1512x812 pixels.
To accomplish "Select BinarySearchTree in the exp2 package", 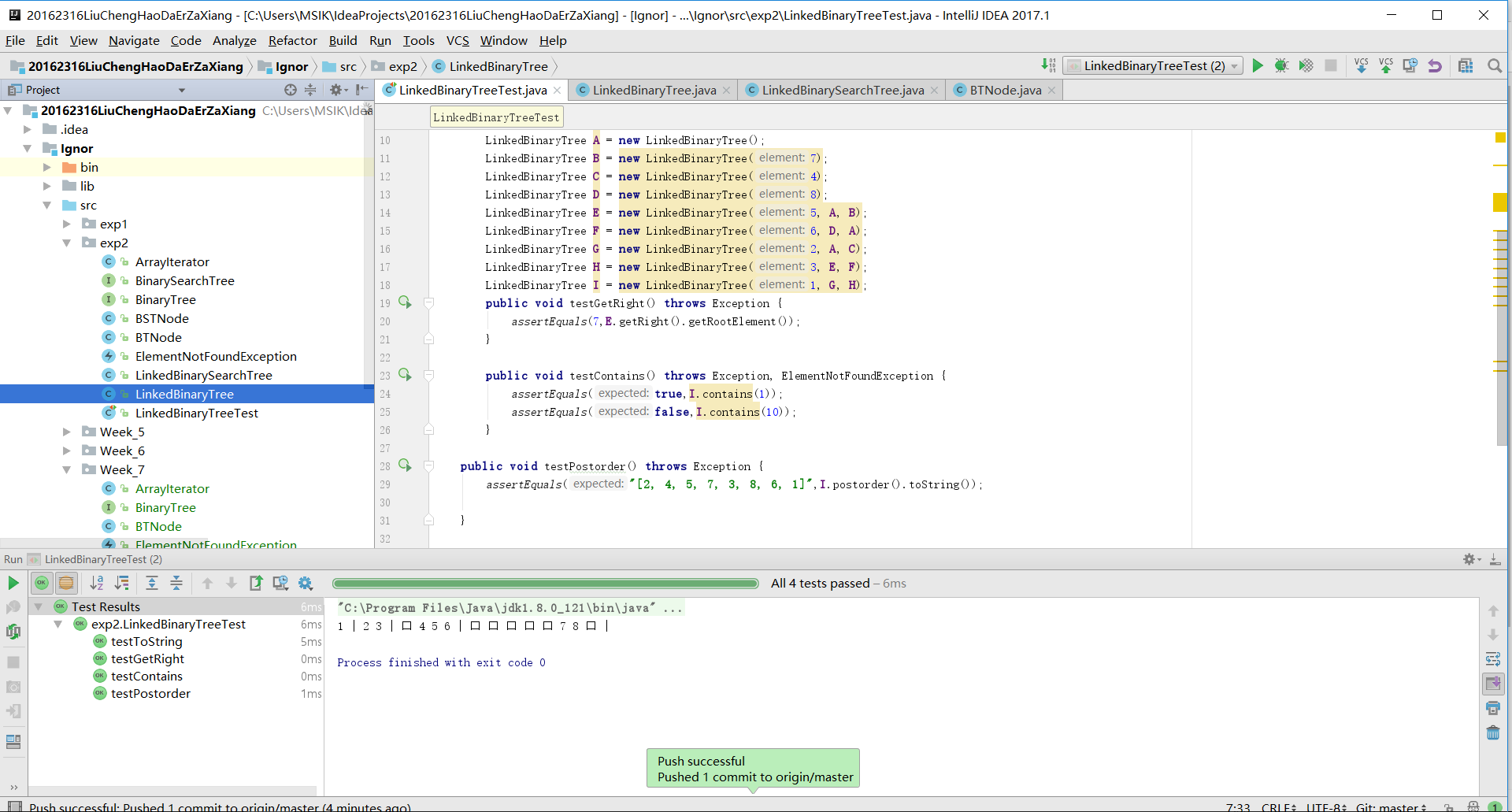I will point(184,280).
